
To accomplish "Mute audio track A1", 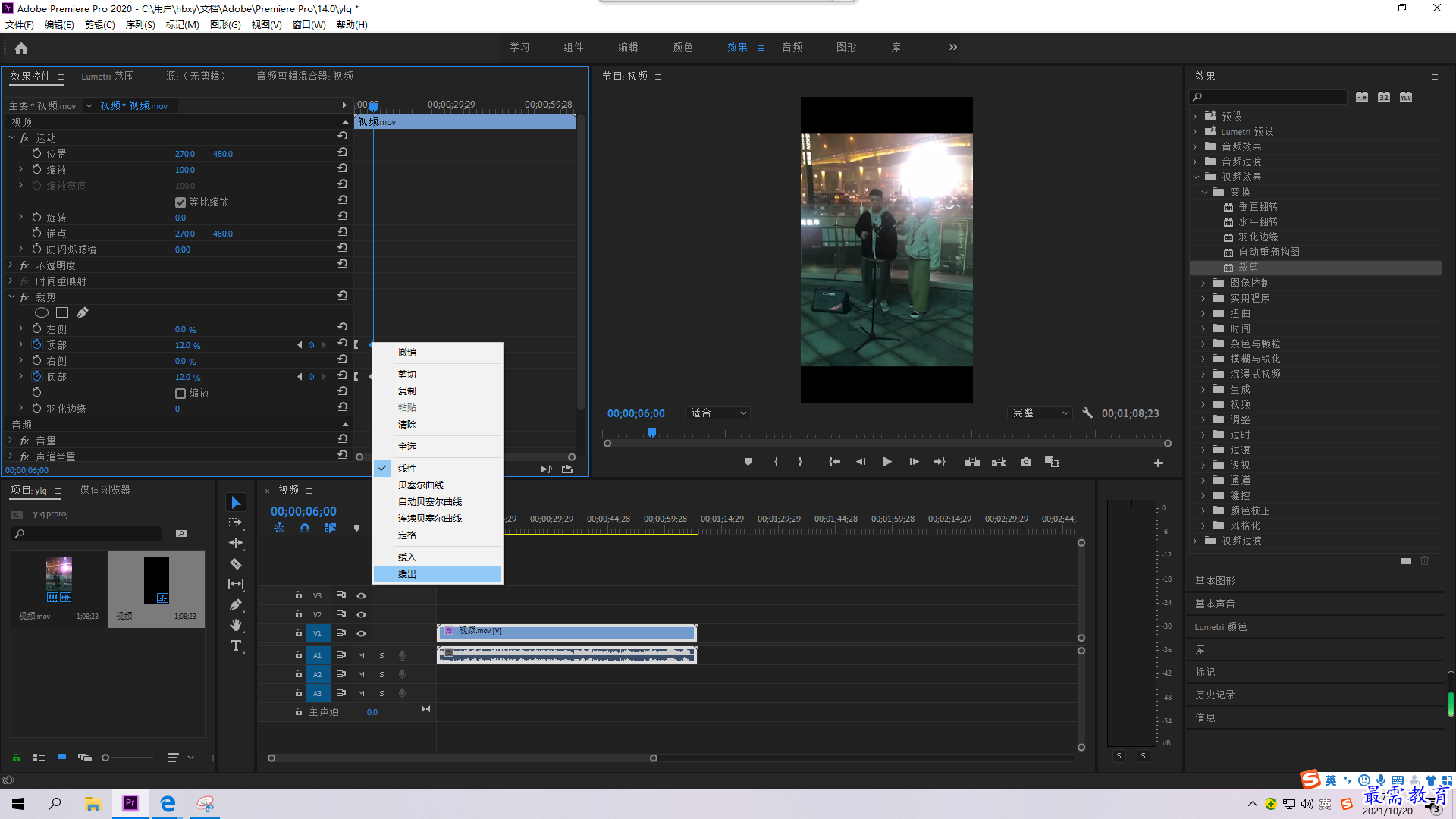I will (362, 655).
